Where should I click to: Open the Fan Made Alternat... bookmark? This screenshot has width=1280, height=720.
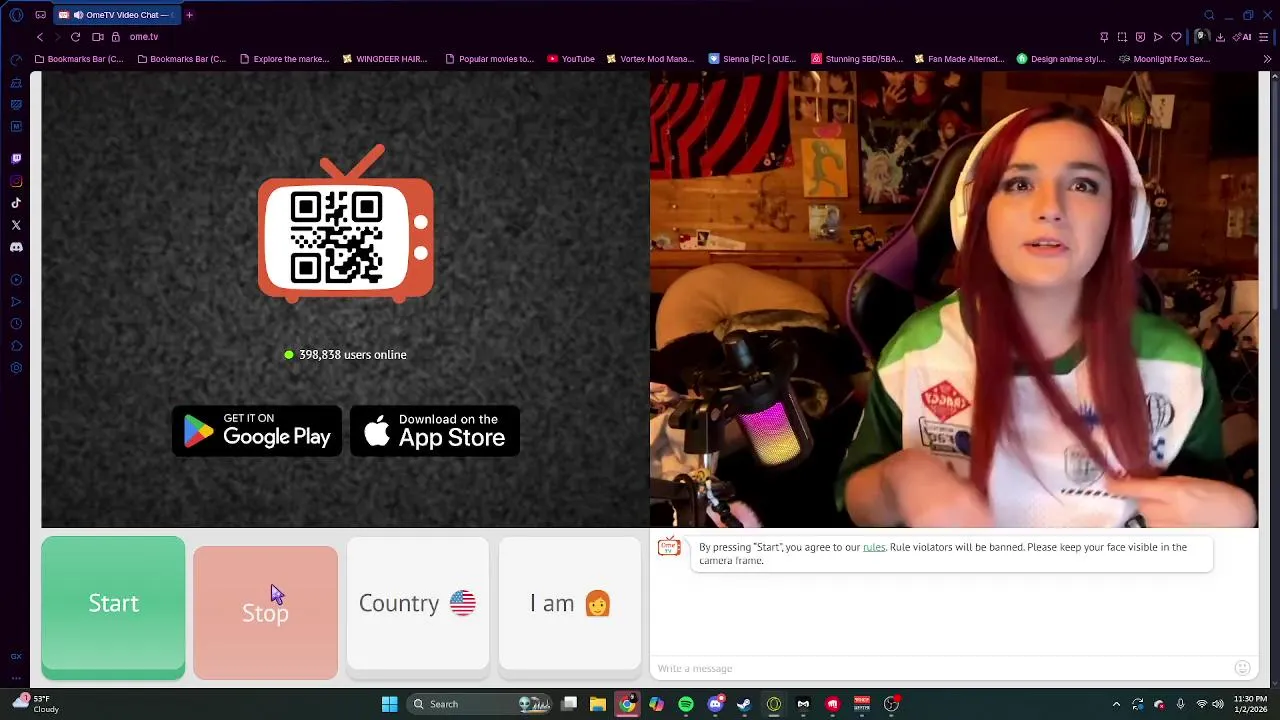pyautogui.click(x=960, y=59)
